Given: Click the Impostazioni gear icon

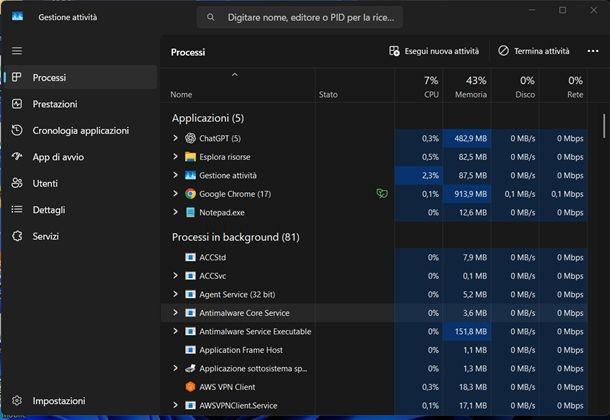Looking at the screenshot, I should coord(17,400).
